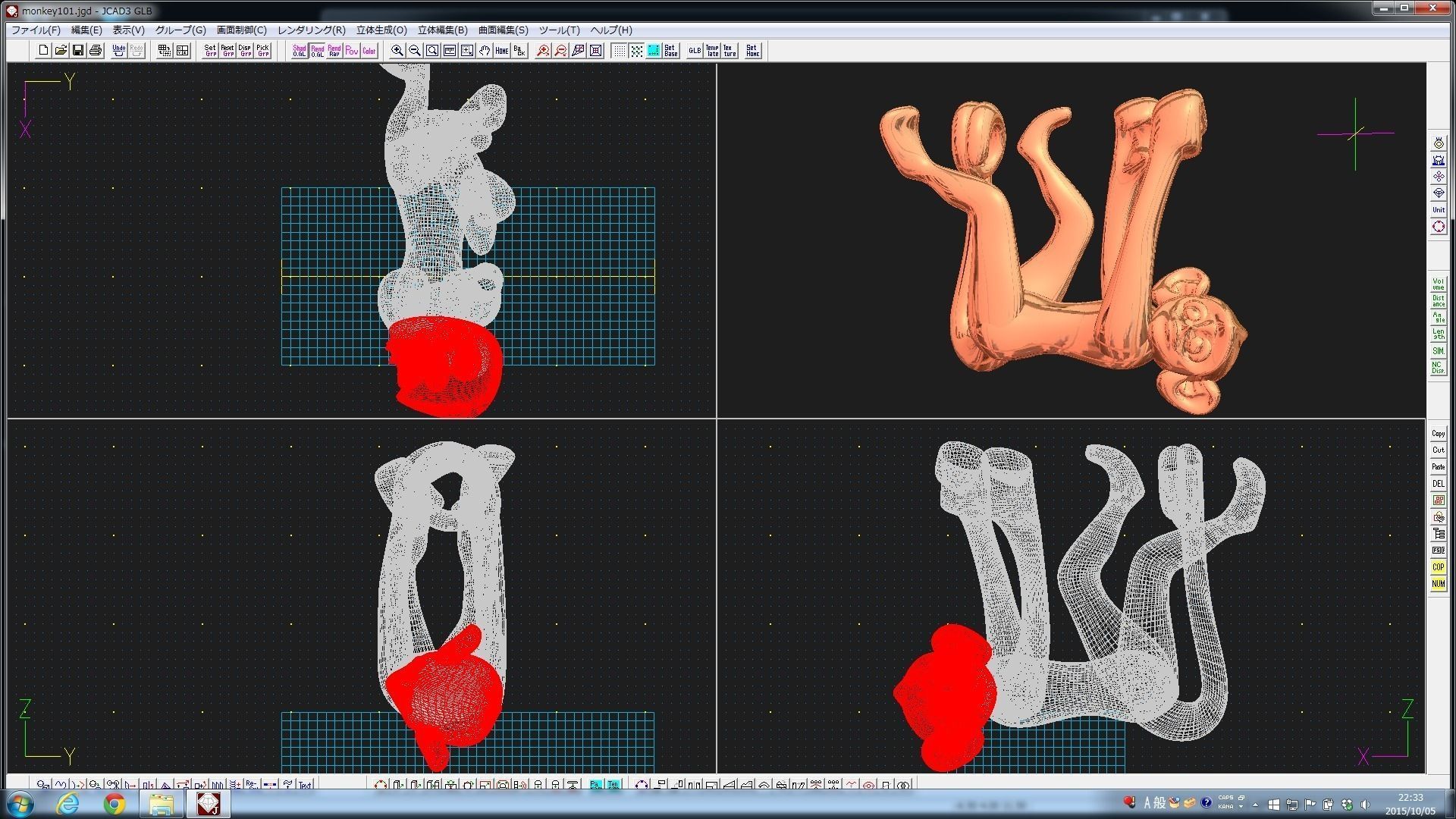This screenshot has height=819, width=1456.
Task: Click the black zoom-in magnifier icon
Action: click(x=397, y=51)
